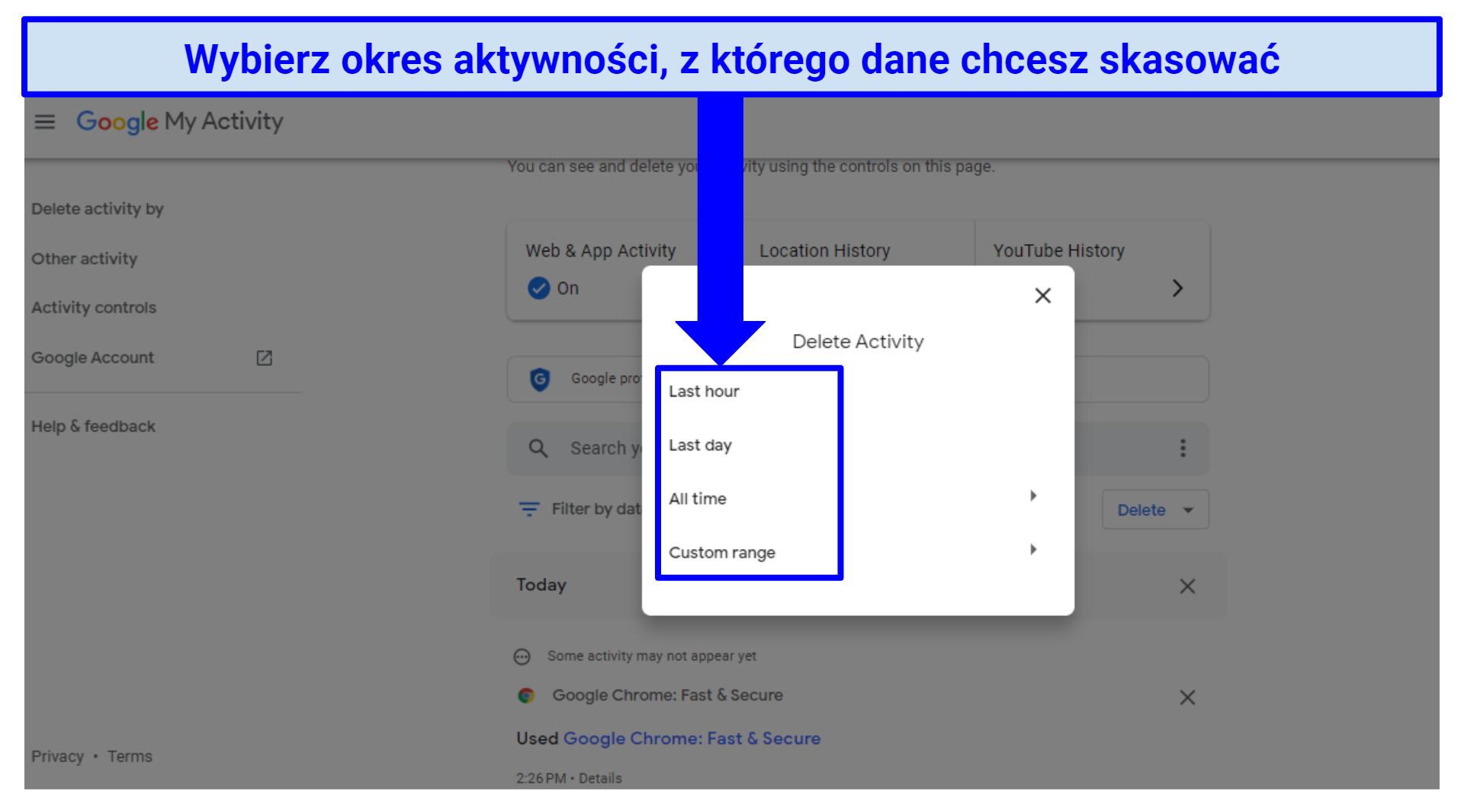
Task: Open the hamburger main menu
Action: coord(45,122)
